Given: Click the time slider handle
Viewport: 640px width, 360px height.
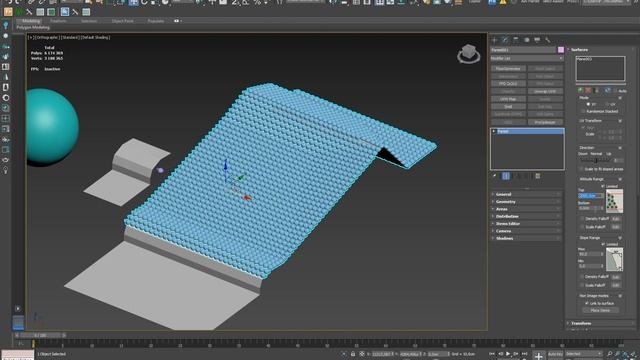Looking at the screenshot, I should click(40, 336).
